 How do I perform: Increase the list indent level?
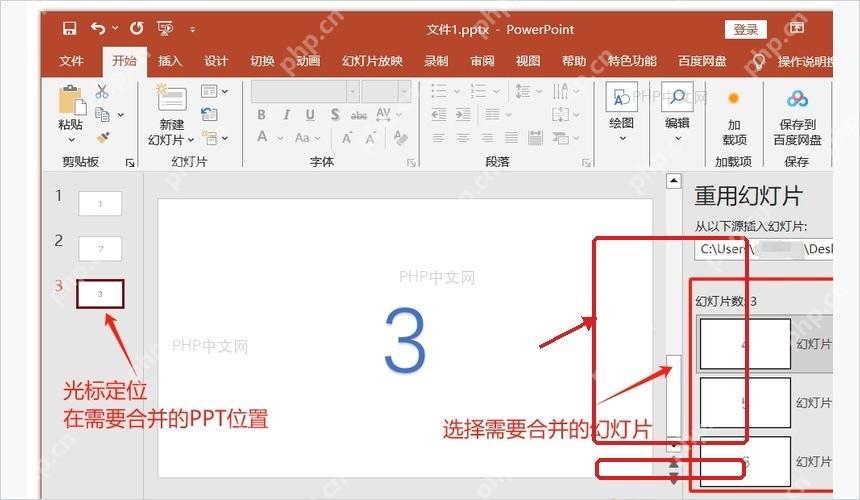click(463, 114)
